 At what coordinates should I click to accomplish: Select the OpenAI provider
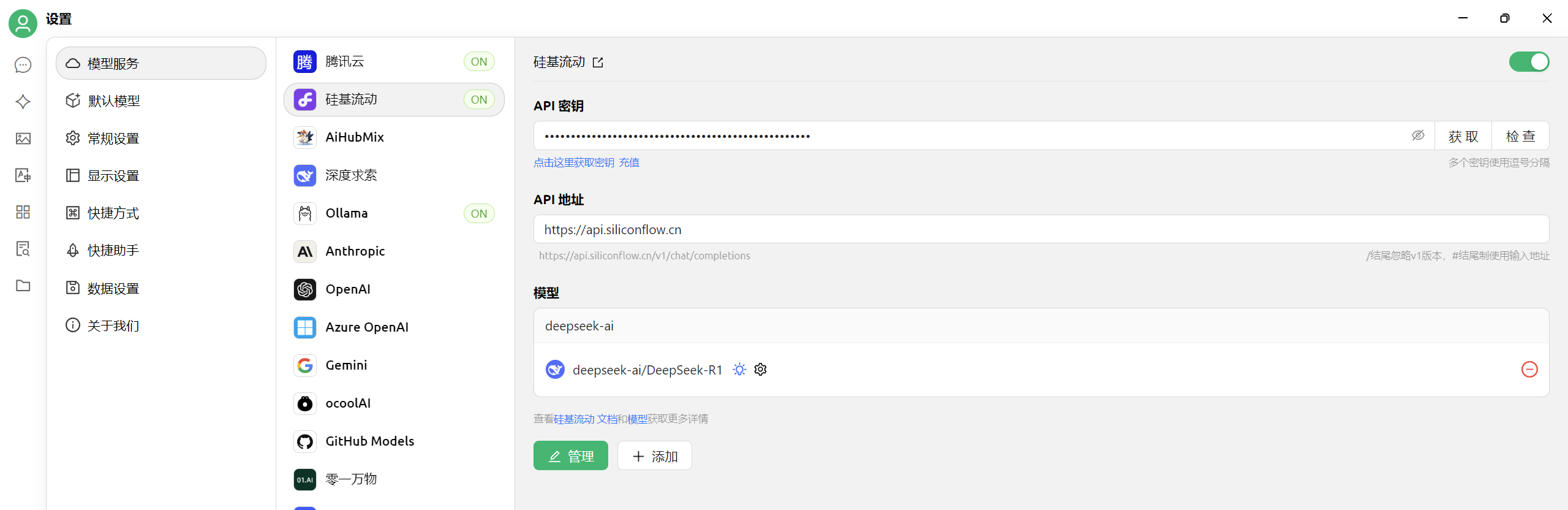pos(394,289)
